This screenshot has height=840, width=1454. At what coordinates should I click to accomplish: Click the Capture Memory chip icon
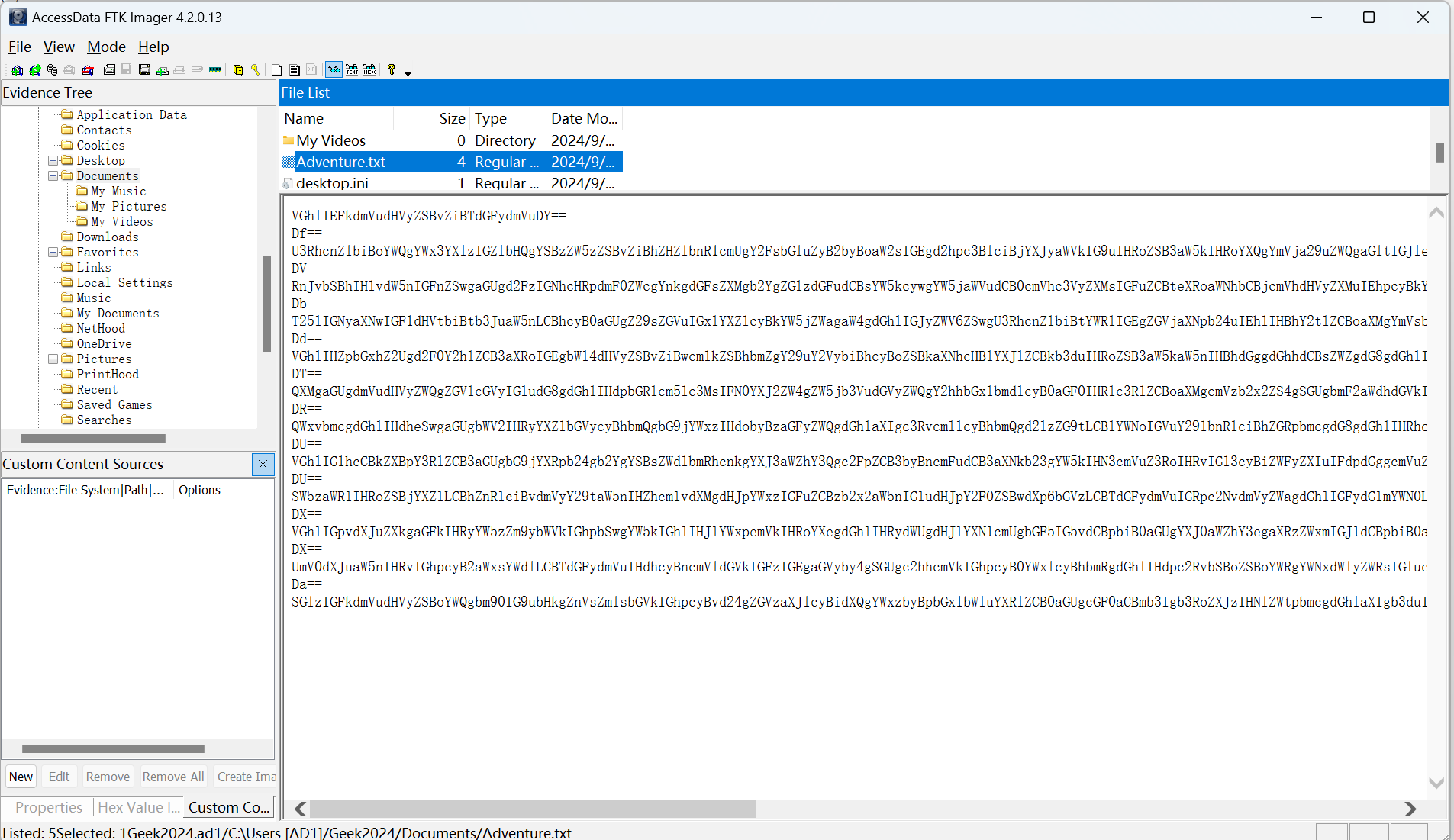coord(215,69)
